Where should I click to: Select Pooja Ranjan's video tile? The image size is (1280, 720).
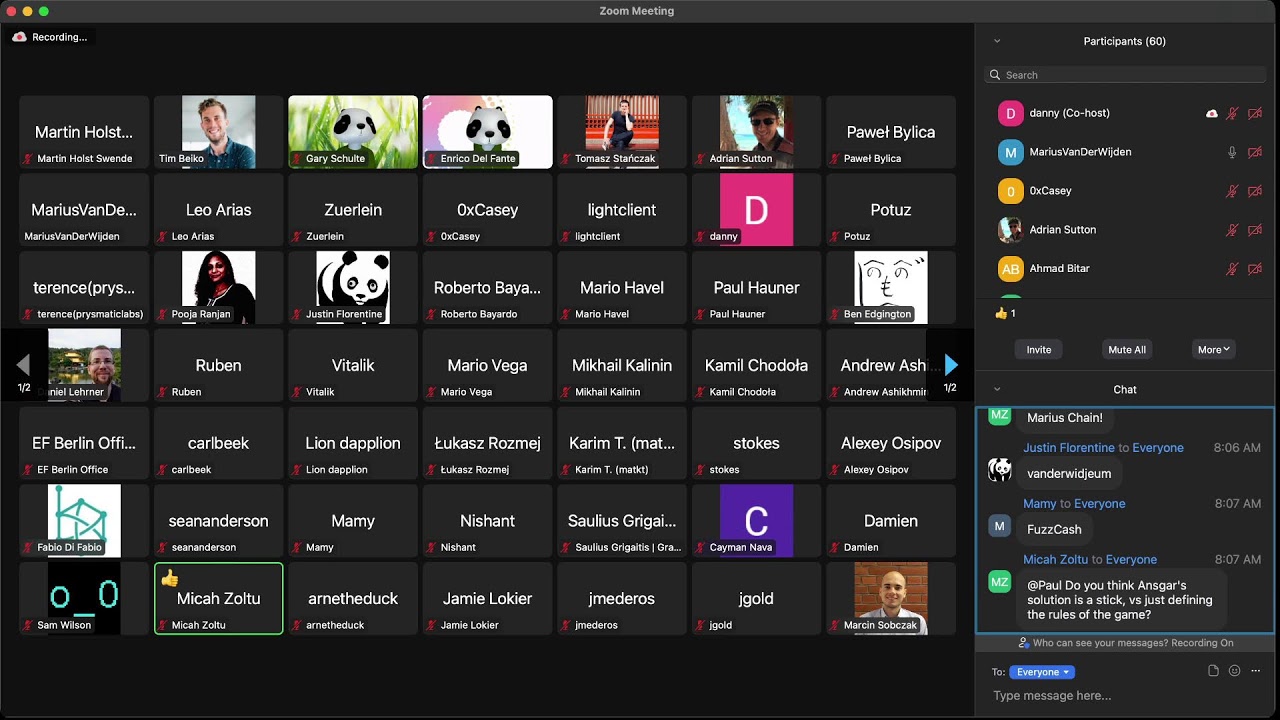pos(219,287)
